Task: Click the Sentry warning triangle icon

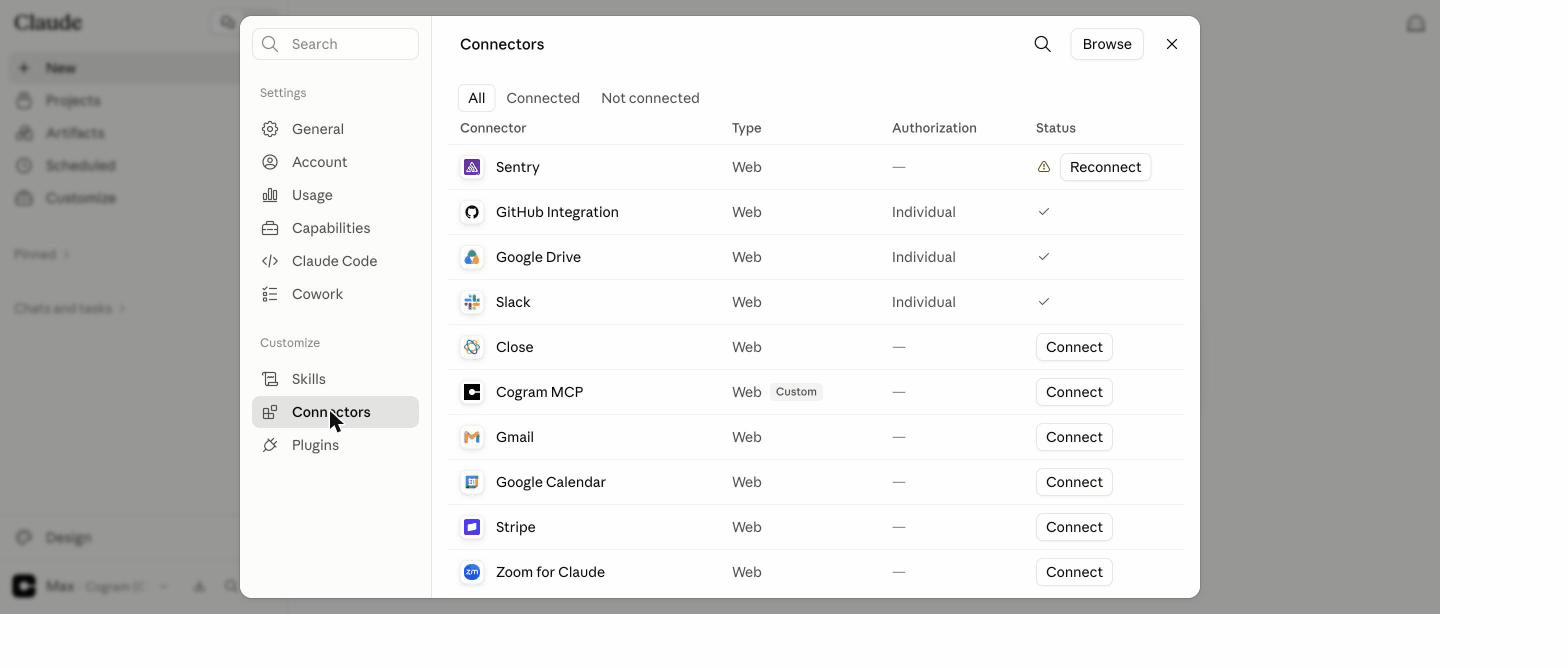Action: 1043,167
